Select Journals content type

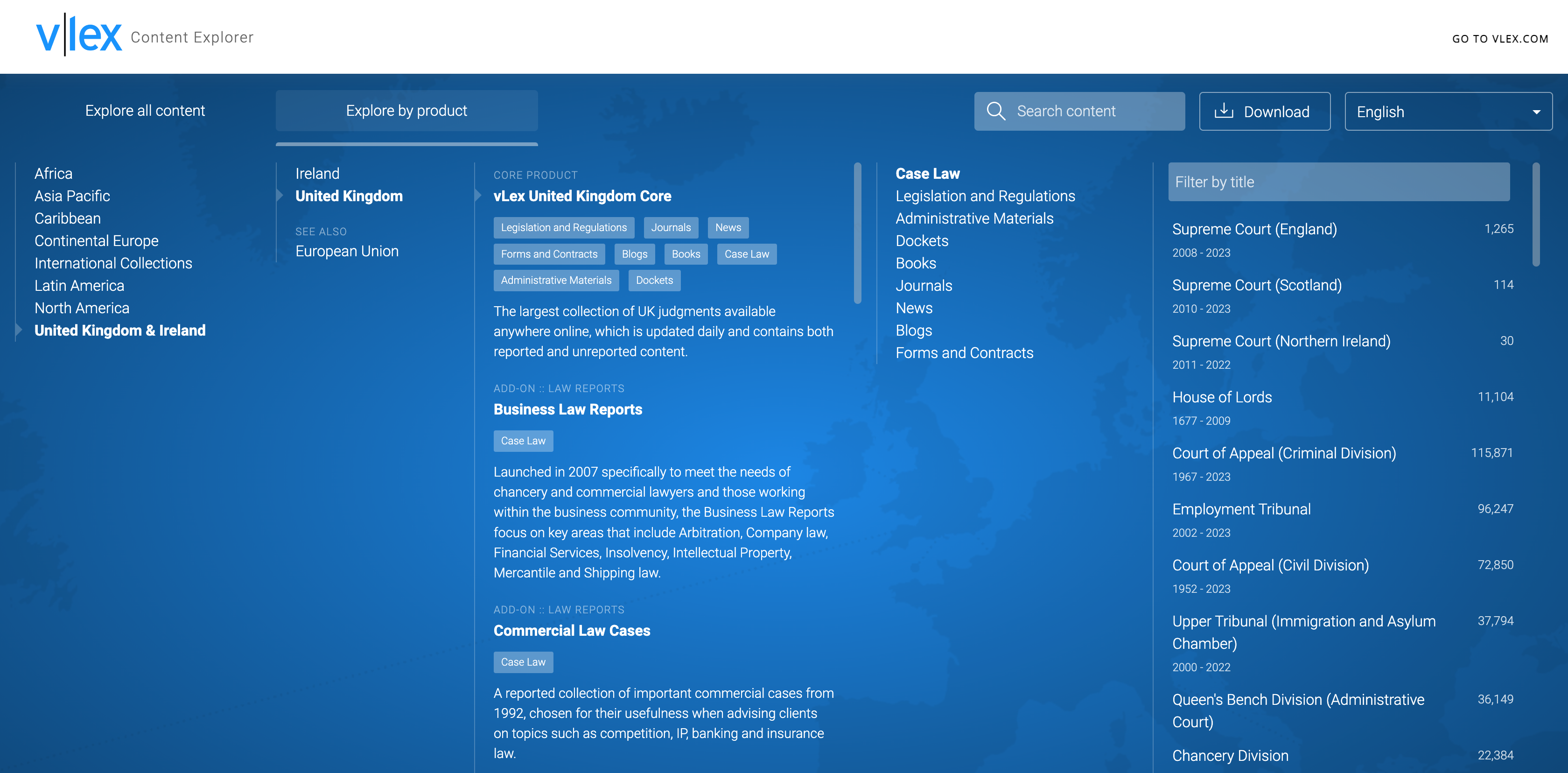924,286
